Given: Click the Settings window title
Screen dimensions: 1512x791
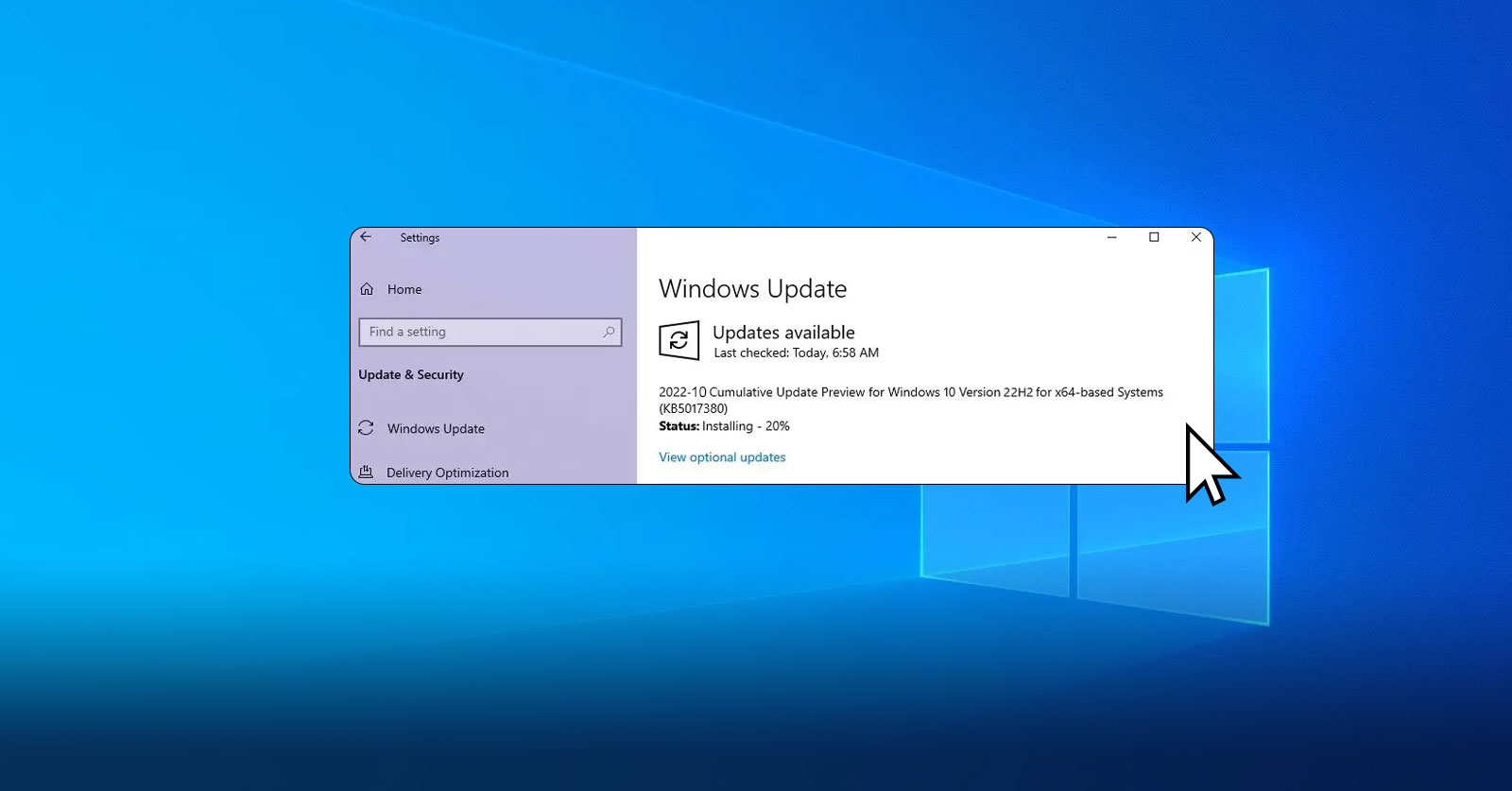Looking at the screenshot, I should click(420, 238).
